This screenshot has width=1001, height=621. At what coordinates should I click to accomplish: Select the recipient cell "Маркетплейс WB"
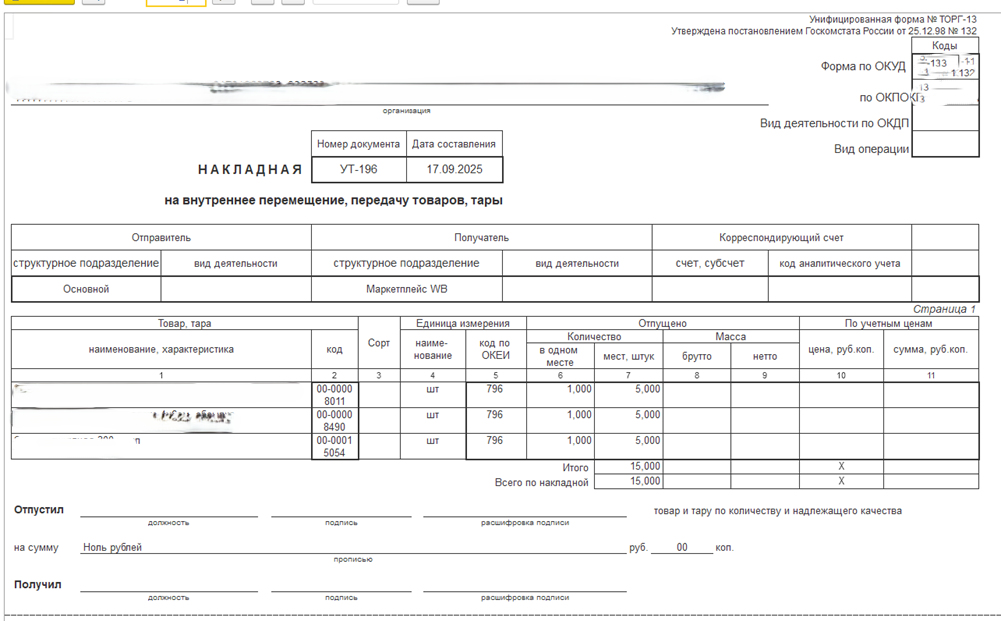point(407,289)
